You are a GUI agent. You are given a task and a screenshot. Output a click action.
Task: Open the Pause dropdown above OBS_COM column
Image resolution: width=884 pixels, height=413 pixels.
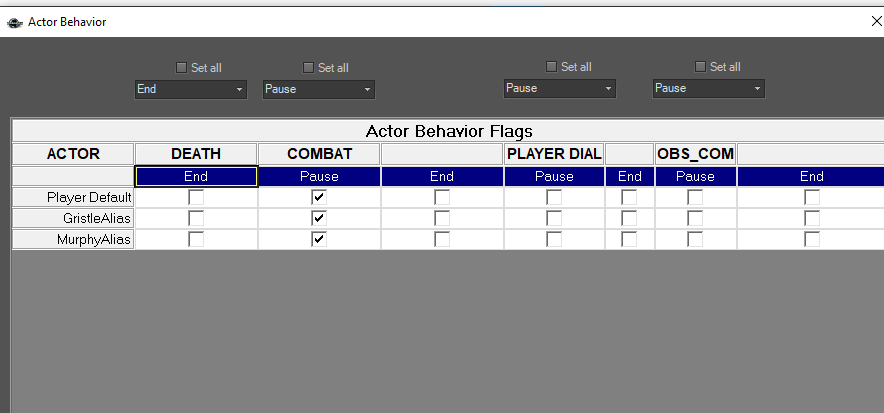(709, 88)
